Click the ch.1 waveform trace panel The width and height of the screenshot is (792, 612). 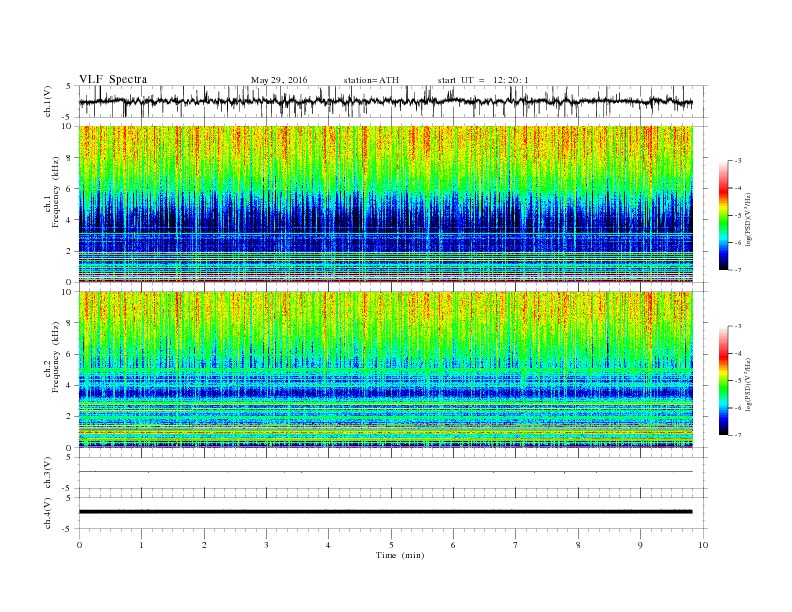click(x=393, y=101)
